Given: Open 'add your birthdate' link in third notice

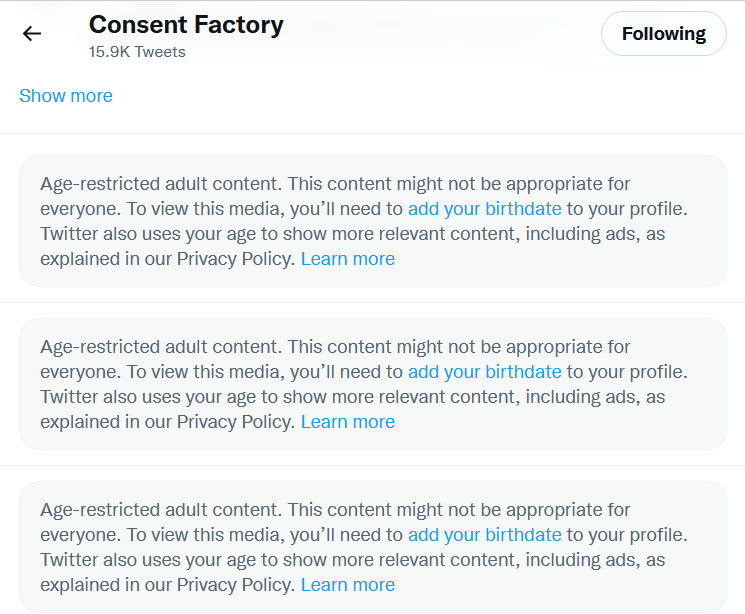Looking at the screenshot, I should click(x=485, y=535).
